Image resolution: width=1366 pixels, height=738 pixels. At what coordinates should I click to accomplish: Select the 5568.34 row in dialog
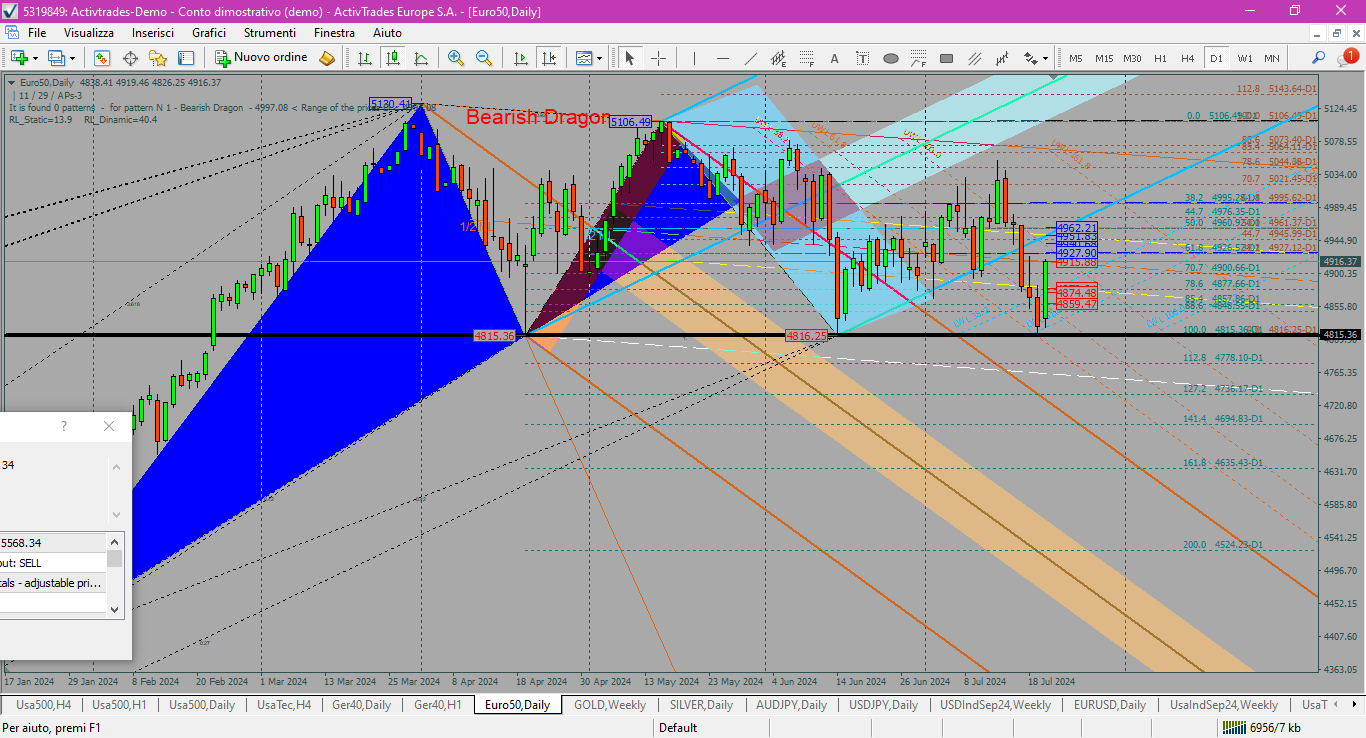[54, 543]
